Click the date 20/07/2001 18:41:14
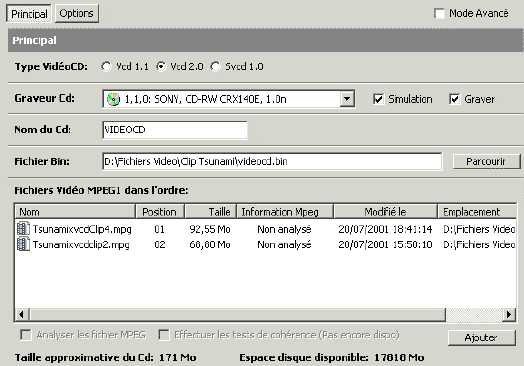The height and width of the screenshot is (366, 524). click(x=385, y=229)
